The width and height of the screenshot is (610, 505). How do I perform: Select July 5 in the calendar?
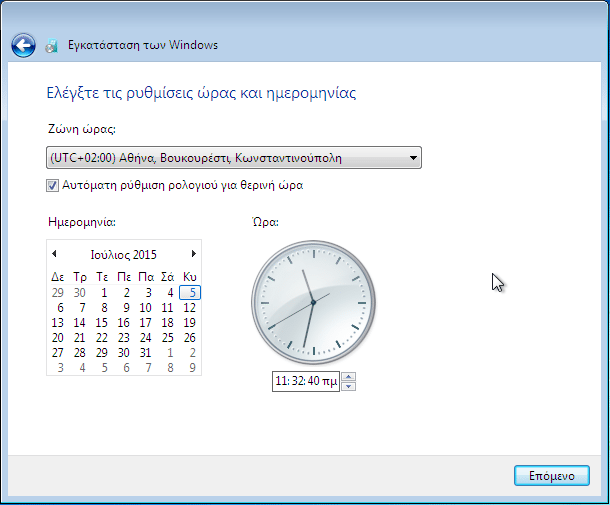coord(190,293)
